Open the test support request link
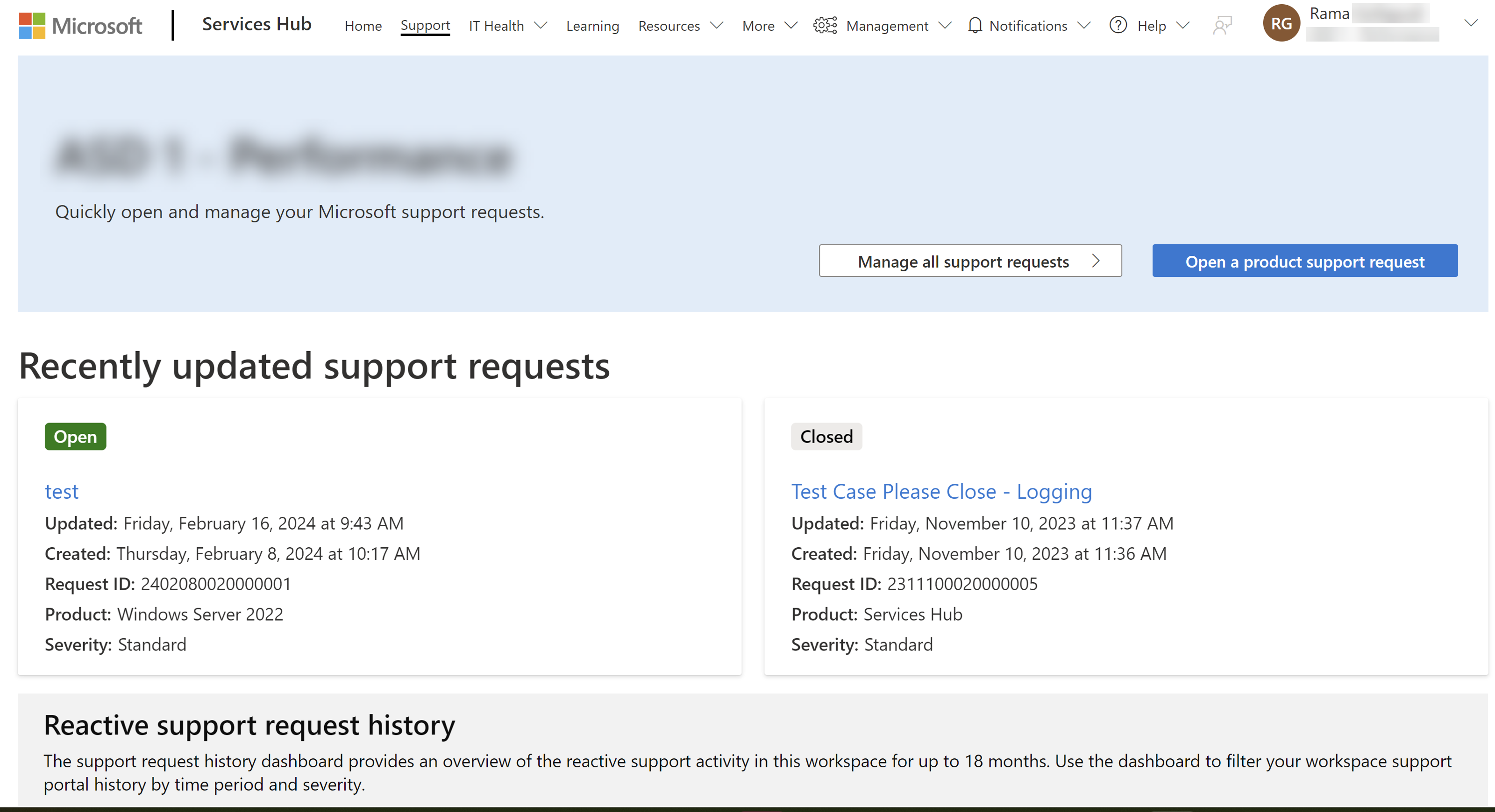Viewport: 1495px width, 812px height. tap(61, 491)
